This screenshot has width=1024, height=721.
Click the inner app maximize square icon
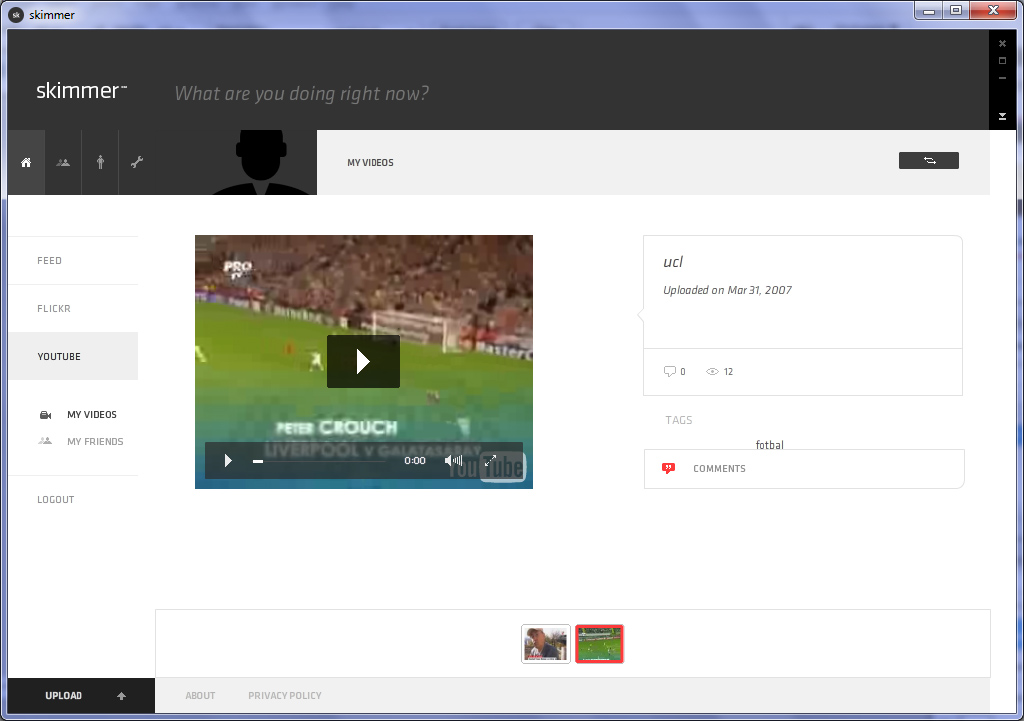coord(1002,61)
